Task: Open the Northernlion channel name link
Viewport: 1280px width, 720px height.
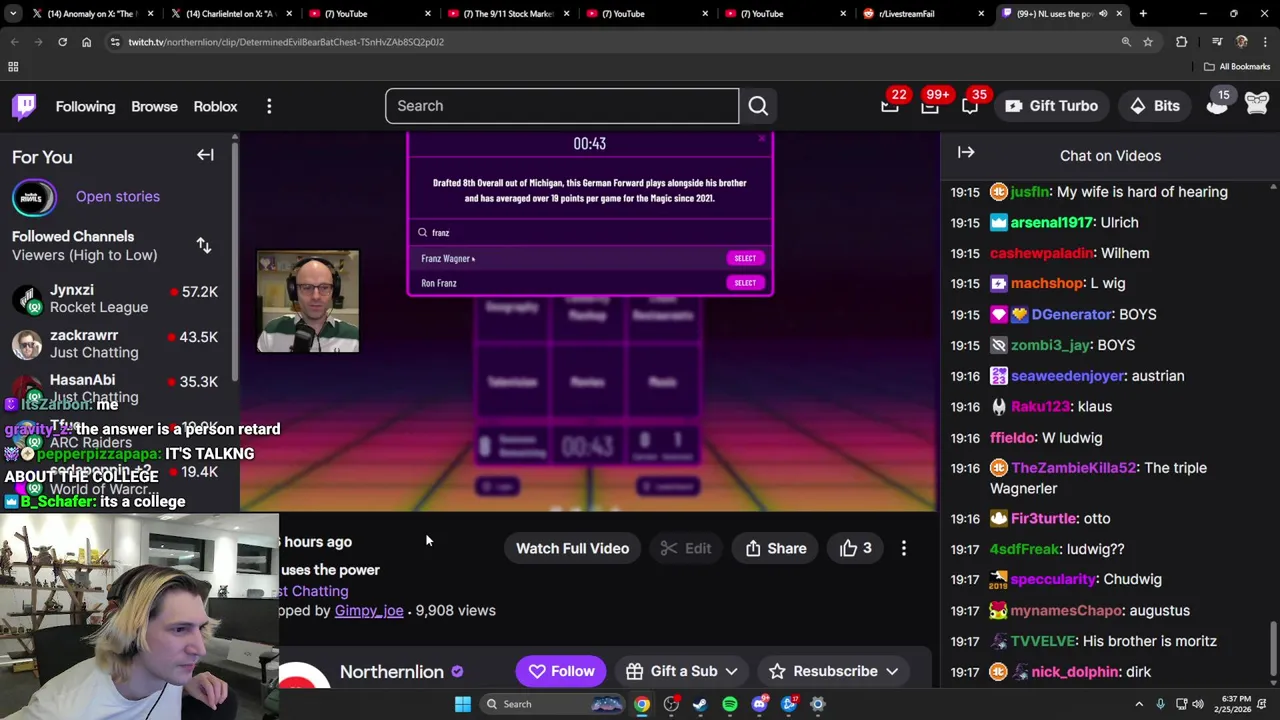Action: (x=392, y=672)
